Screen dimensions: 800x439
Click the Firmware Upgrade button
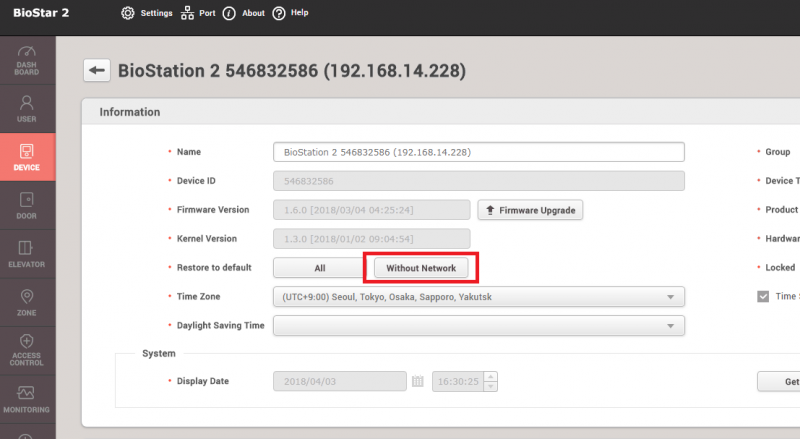pos(530,210)
